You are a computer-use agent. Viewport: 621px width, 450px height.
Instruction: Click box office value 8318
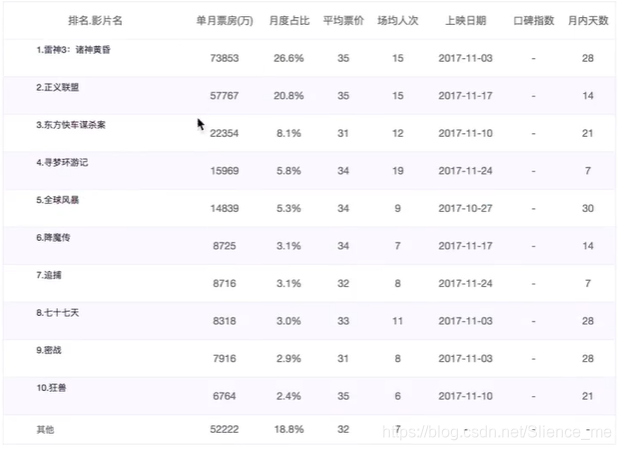[225, 321]
